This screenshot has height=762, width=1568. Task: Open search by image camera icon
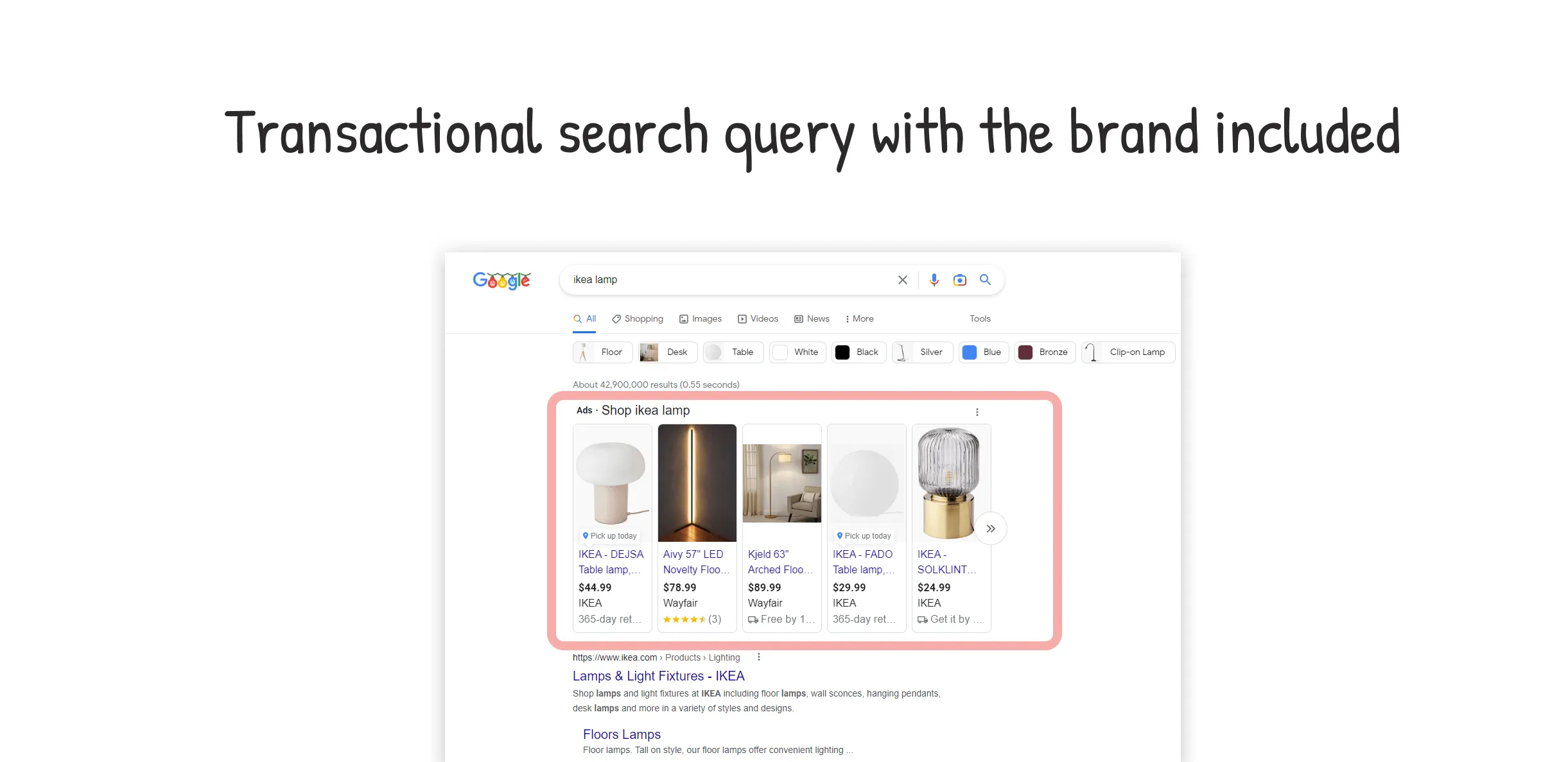[x=959, y=280]
